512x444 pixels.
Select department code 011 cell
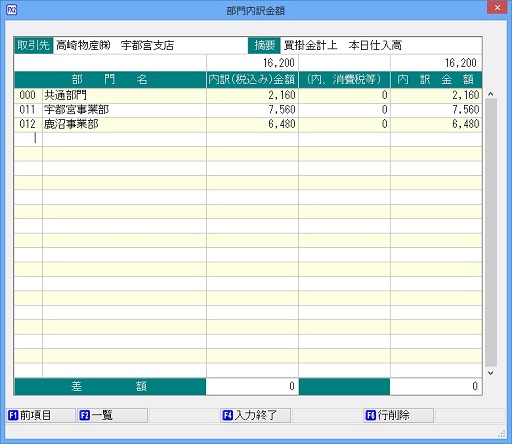[28, 110]
